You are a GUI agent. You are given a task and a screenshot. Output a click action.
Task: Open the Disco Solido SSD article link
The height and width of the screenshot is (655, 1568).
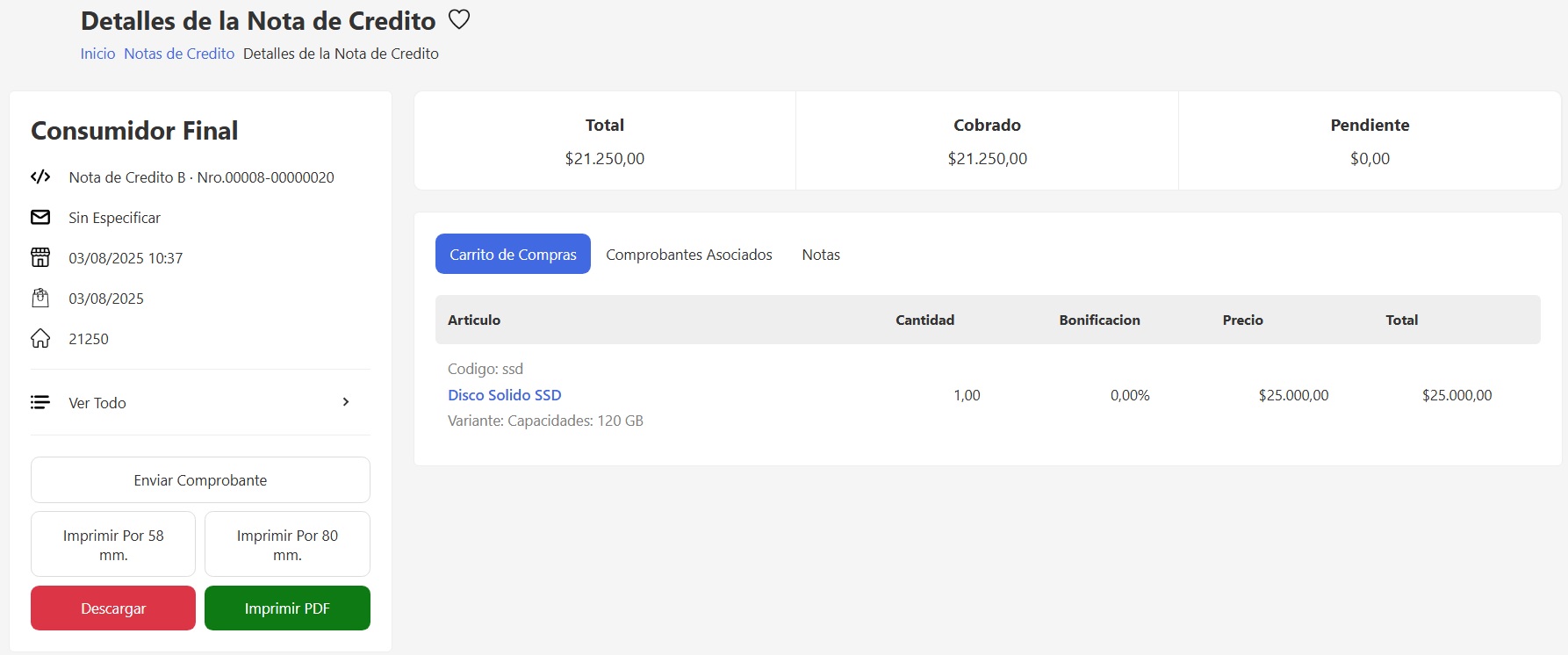[x=504, y=395]
